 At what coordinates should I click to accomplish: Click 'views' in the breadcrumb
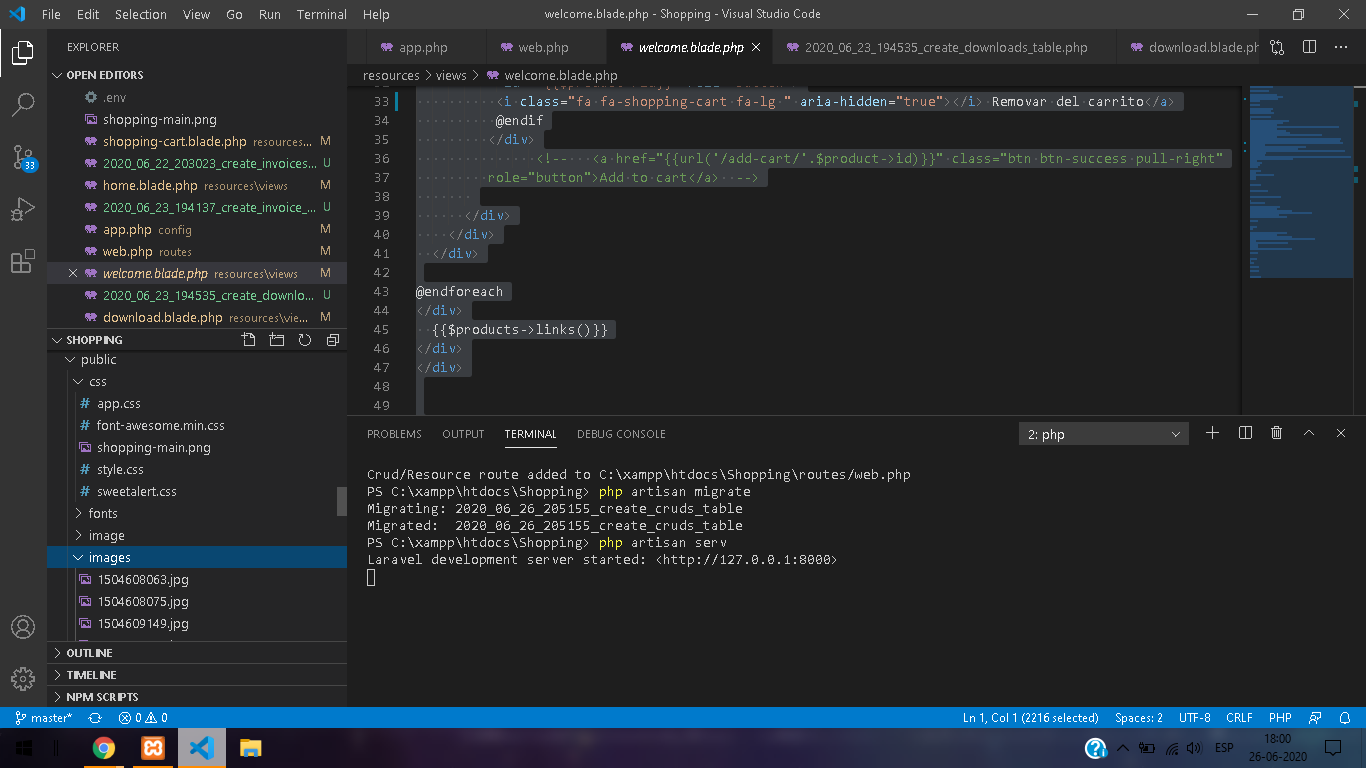(451, 75)
